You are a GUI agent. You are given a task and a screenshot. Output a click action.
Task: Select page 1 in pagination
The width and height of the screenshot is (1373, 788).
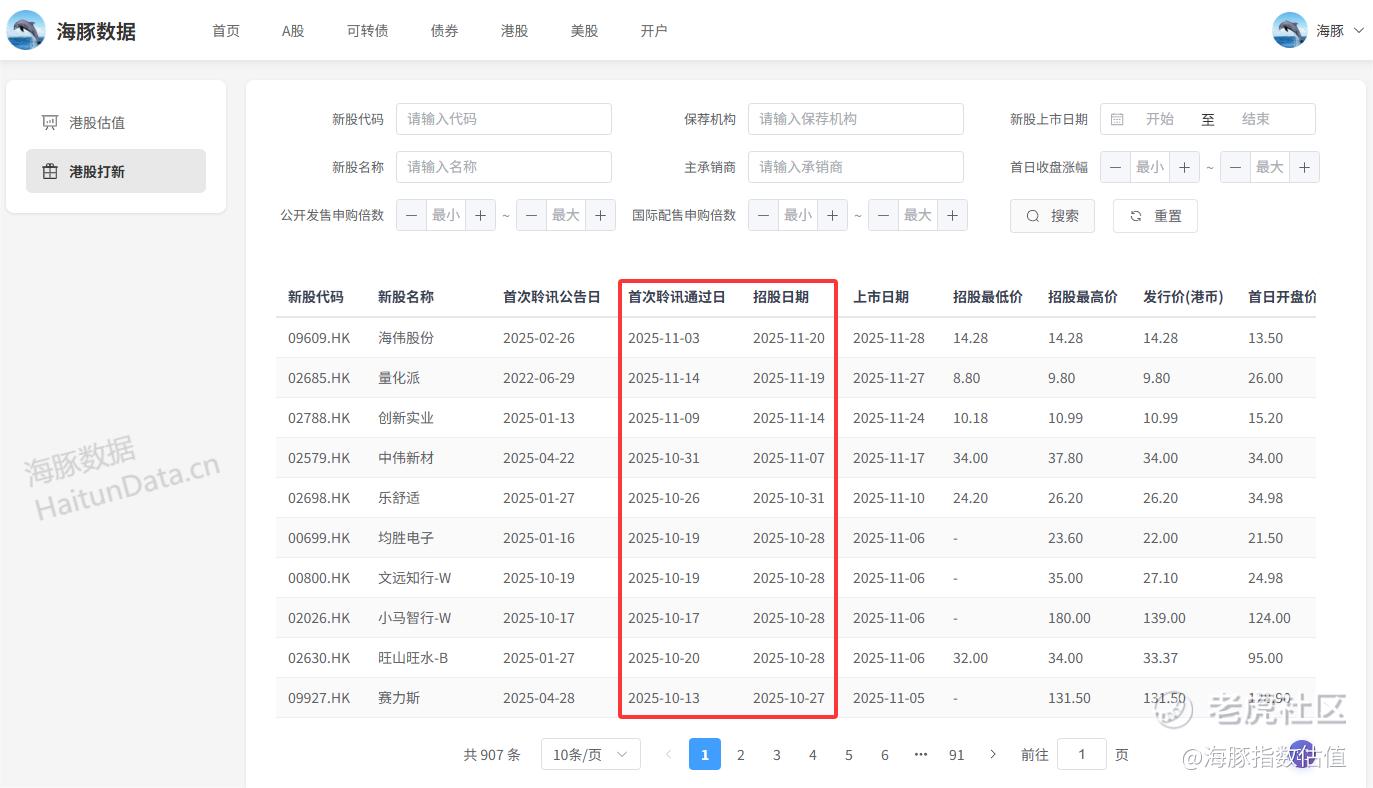click(705, 754)
